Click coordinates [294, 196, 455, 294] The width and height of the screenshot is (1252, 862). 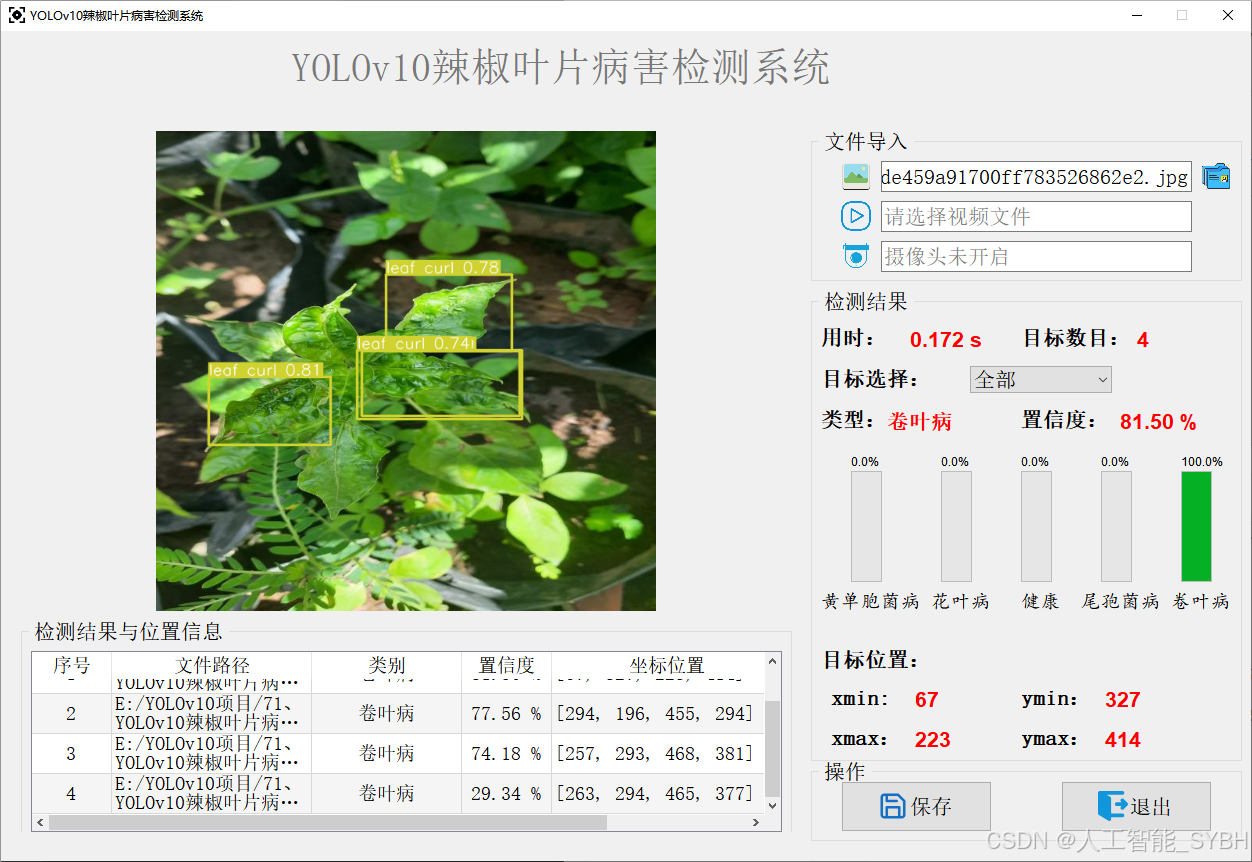coord(655,714)
